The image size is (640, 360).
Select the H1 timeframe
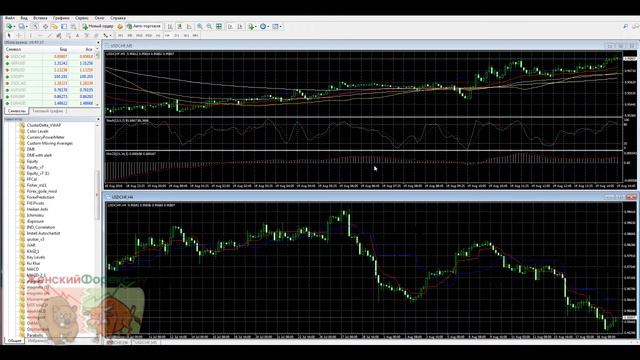point(158,36)
